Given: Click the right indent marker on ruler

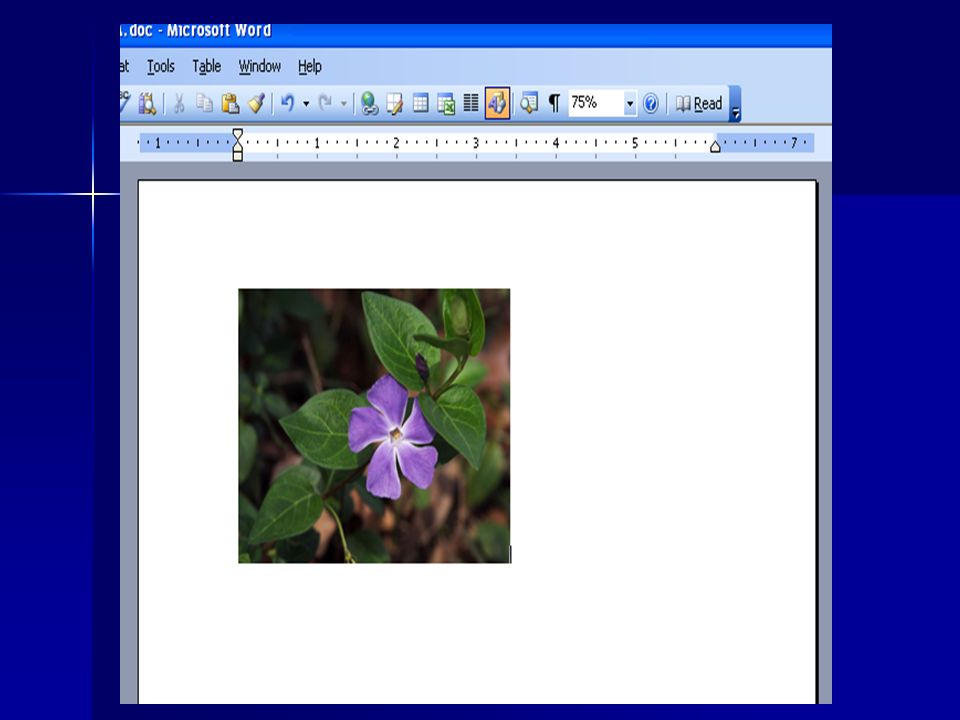Looking at the screenshot, I should [715, 146].
